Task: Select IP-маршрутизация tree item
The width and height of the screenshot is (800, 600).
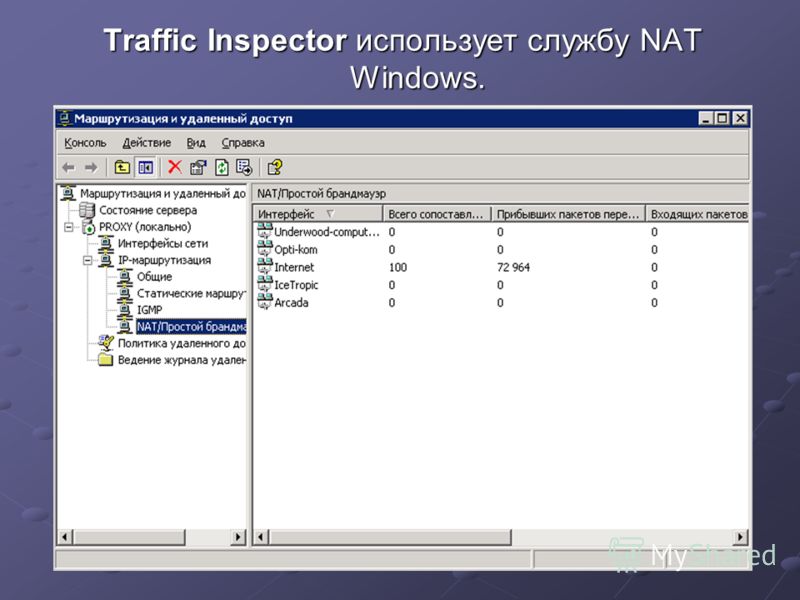Action: coord(164,260)
